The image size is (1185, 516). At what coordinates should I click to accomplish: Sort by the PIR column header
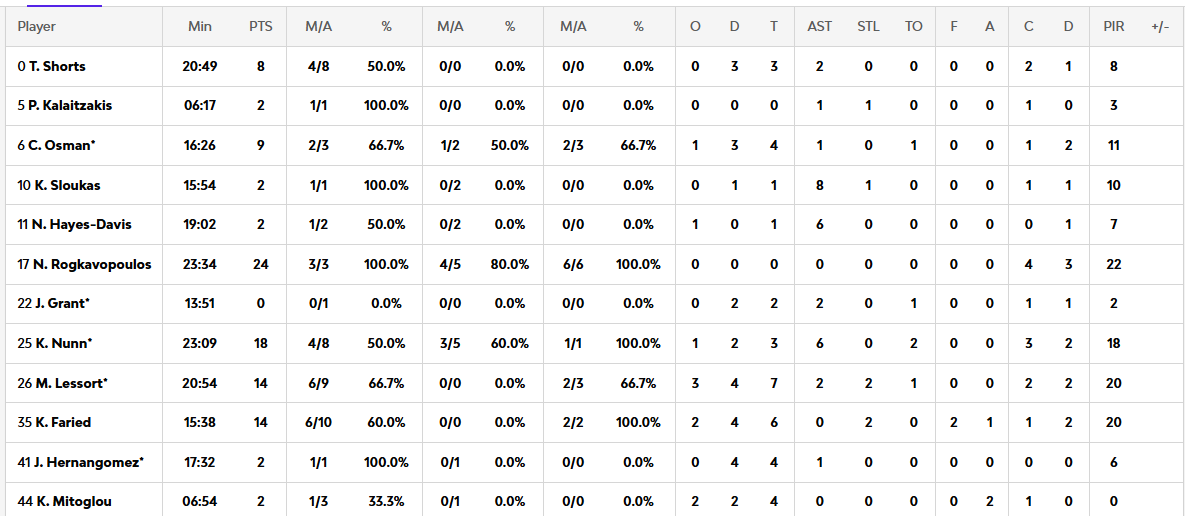1113,26
